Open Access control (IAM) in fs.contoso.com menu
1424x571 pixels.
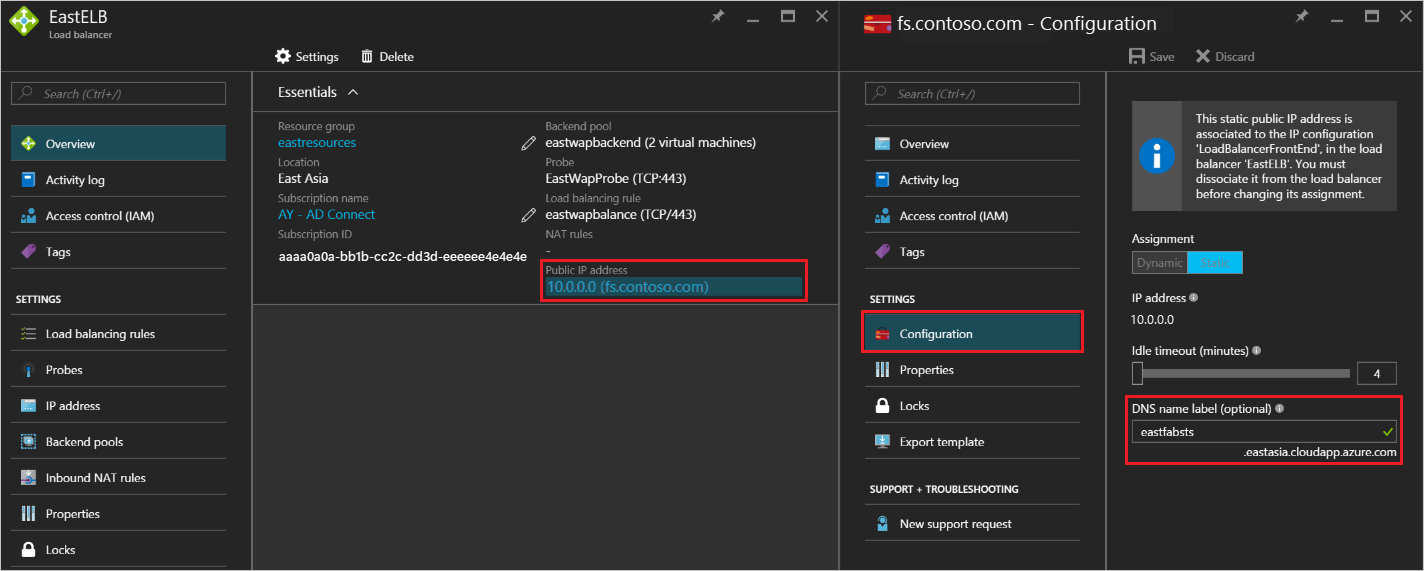pyautogui.click(x=972, y=216)
